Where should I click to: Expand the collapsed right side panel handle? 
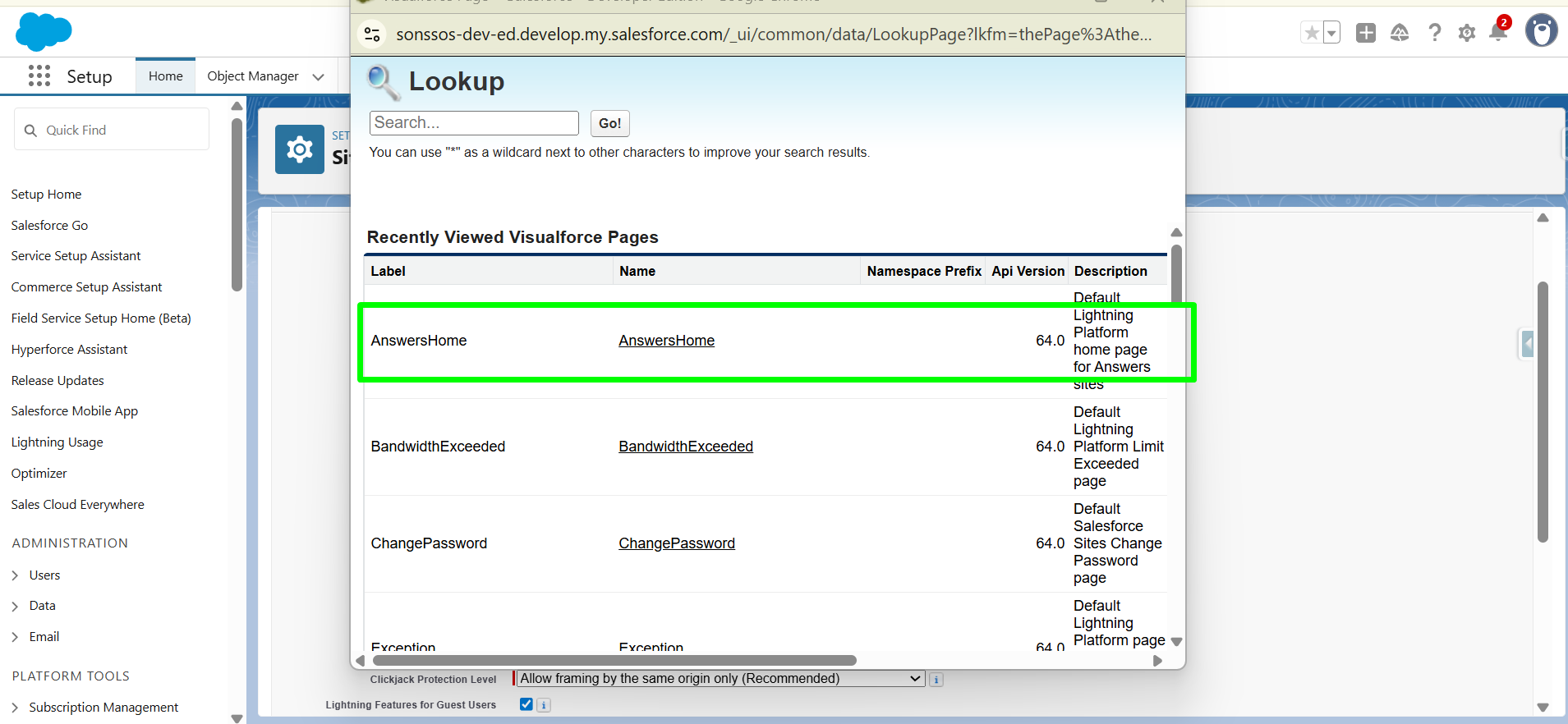click(1527, 343)
